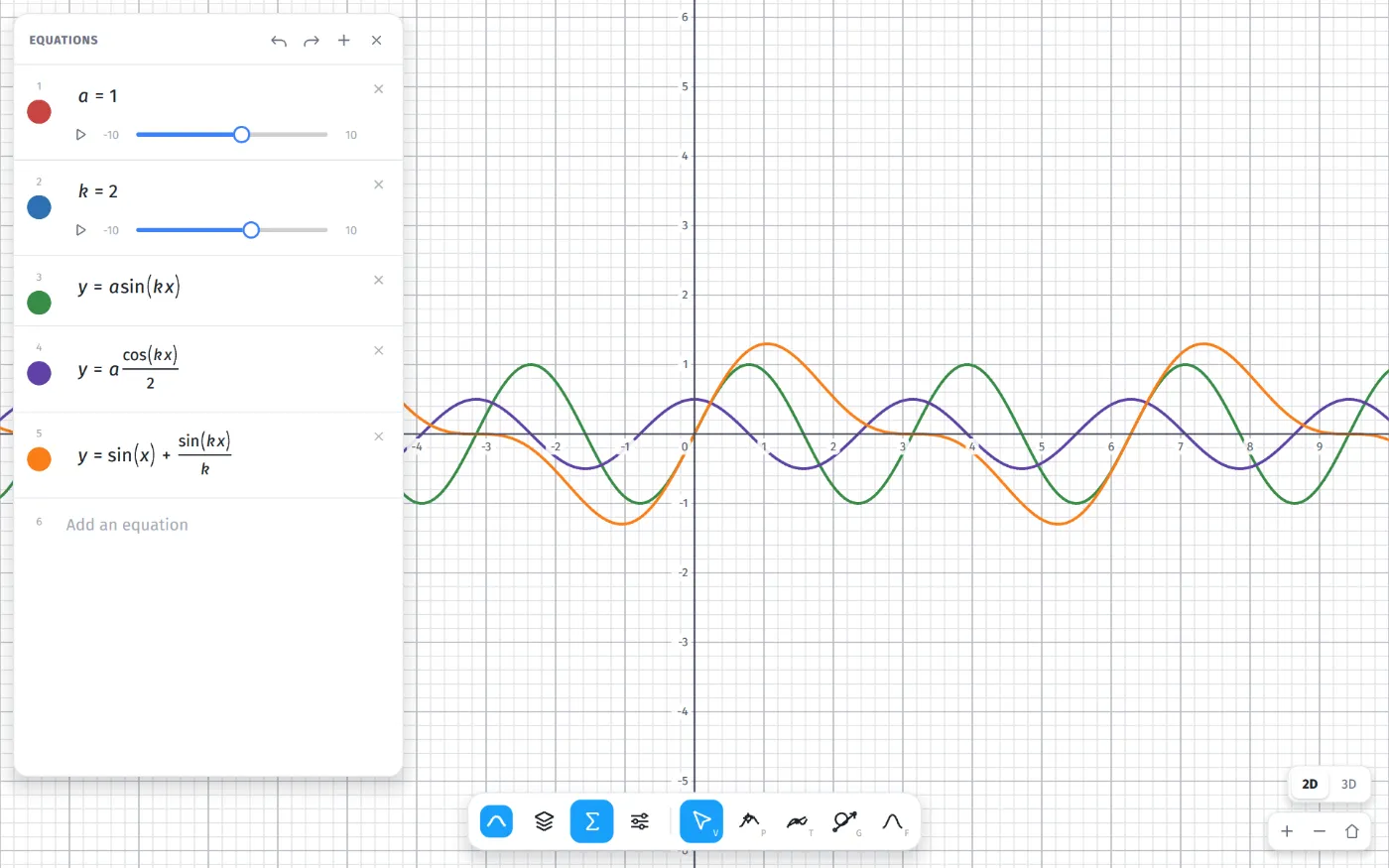Click the slider handle for variable k
1389x868 pixels.
point(251,230)
